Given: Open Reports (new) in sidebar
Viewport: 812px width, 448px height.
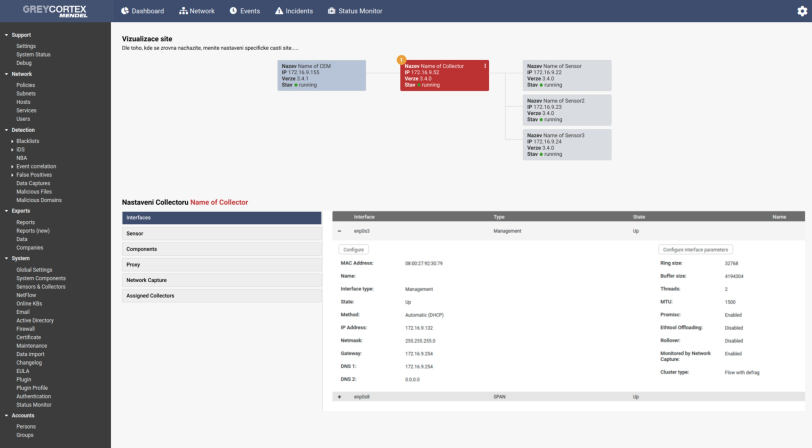Looking at the screenshot, I should pyautogui.click(x=33, y=231).
